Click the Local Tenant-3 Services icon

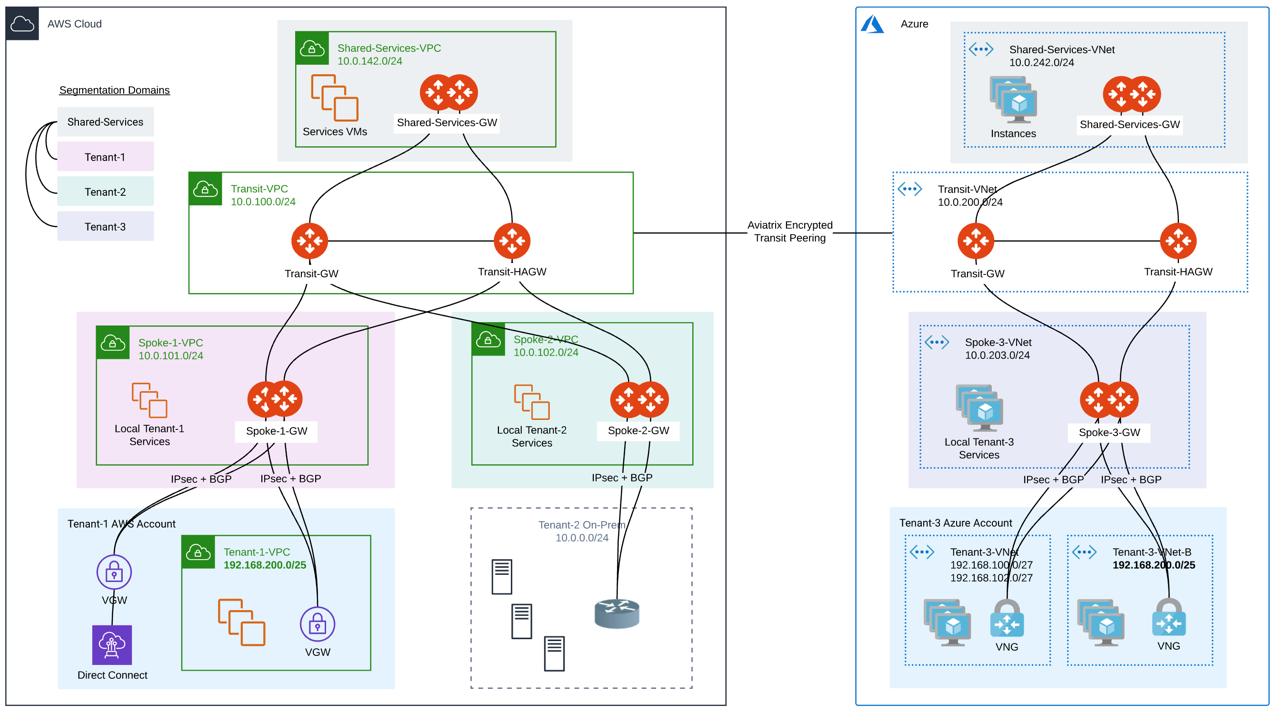[979, 409]
